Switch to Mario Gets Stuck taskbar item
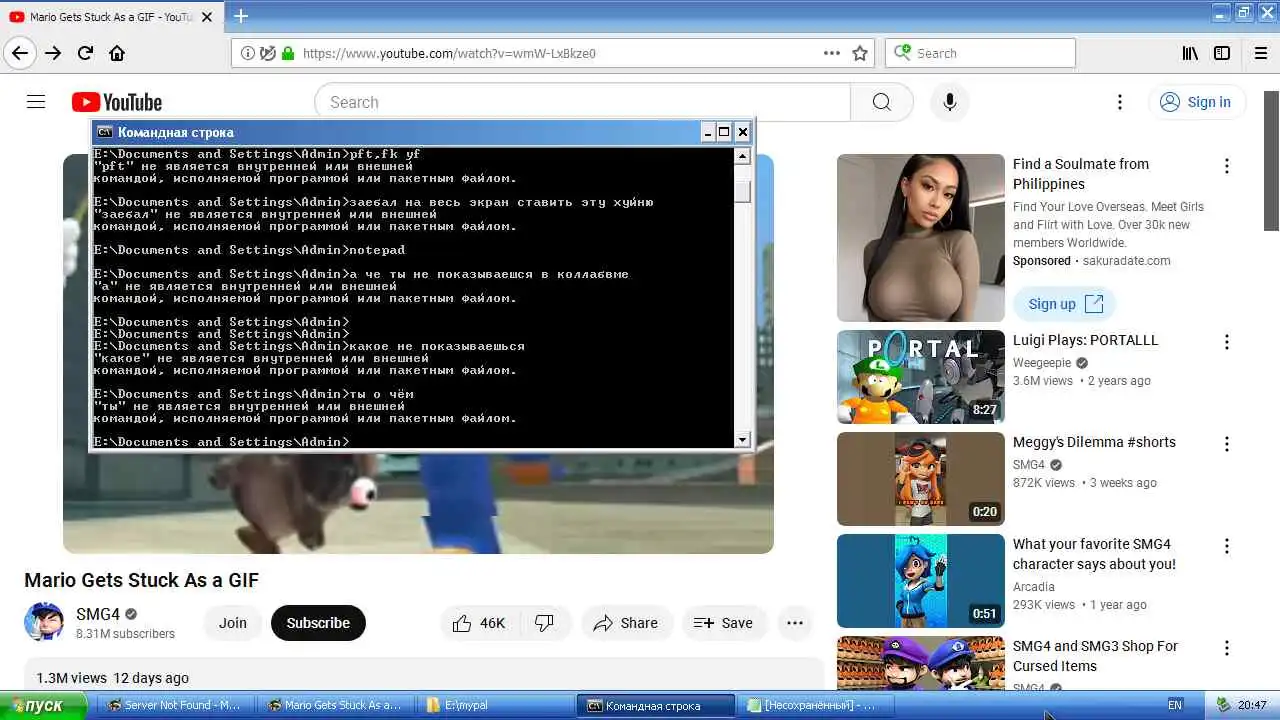Image resolution: width=1280 pixels, height=720 pixels. [x=335, y=705]
